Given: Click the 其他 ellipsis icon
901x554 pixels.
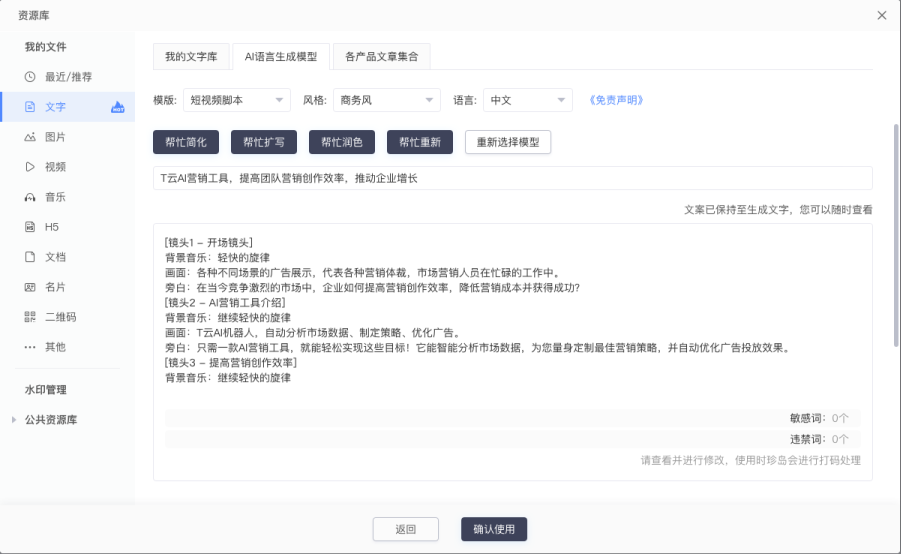Looking at the screenshot, I should 30,347.
